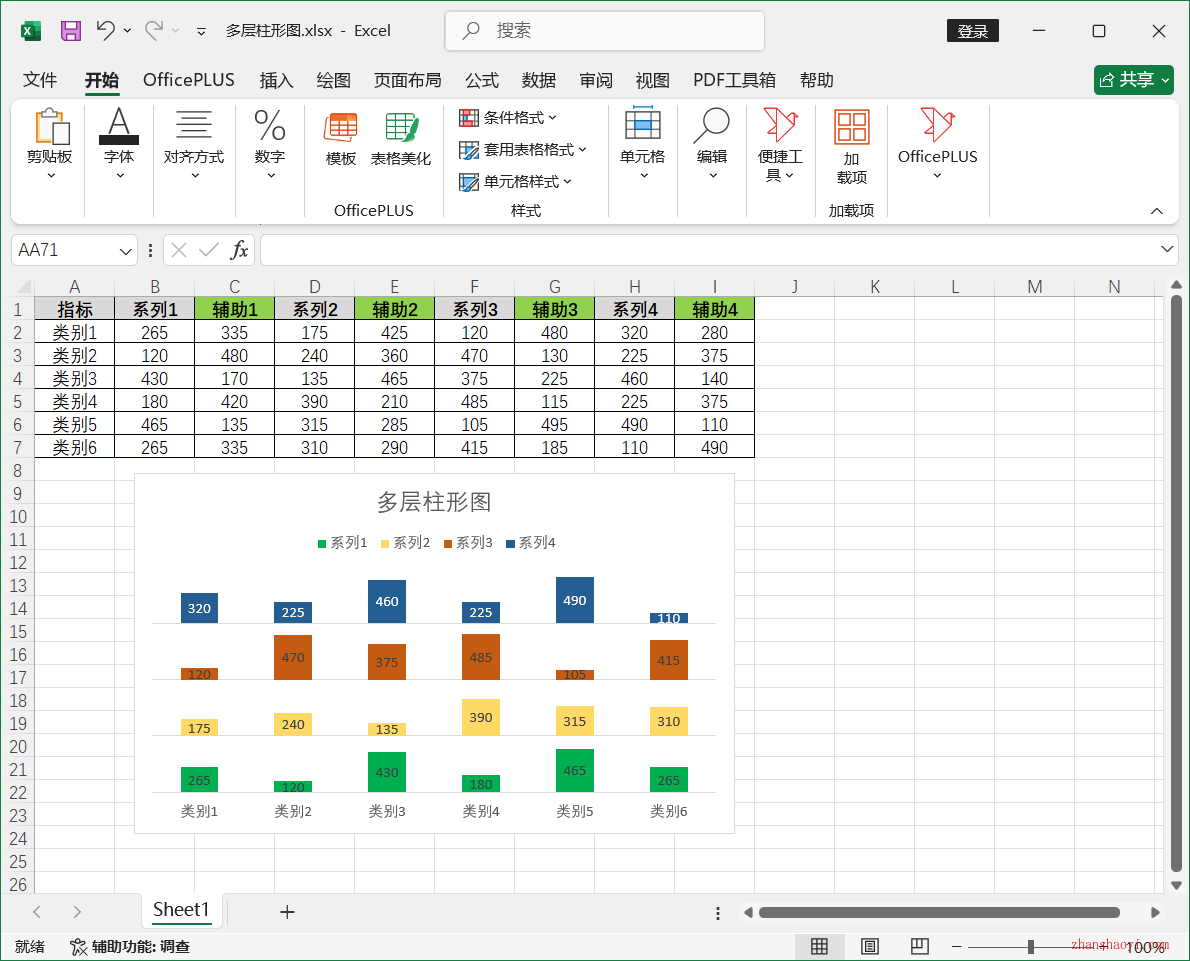1190x961 pixels.
Task: Click the next sheet navigation arrow
Action: (77, 912)
